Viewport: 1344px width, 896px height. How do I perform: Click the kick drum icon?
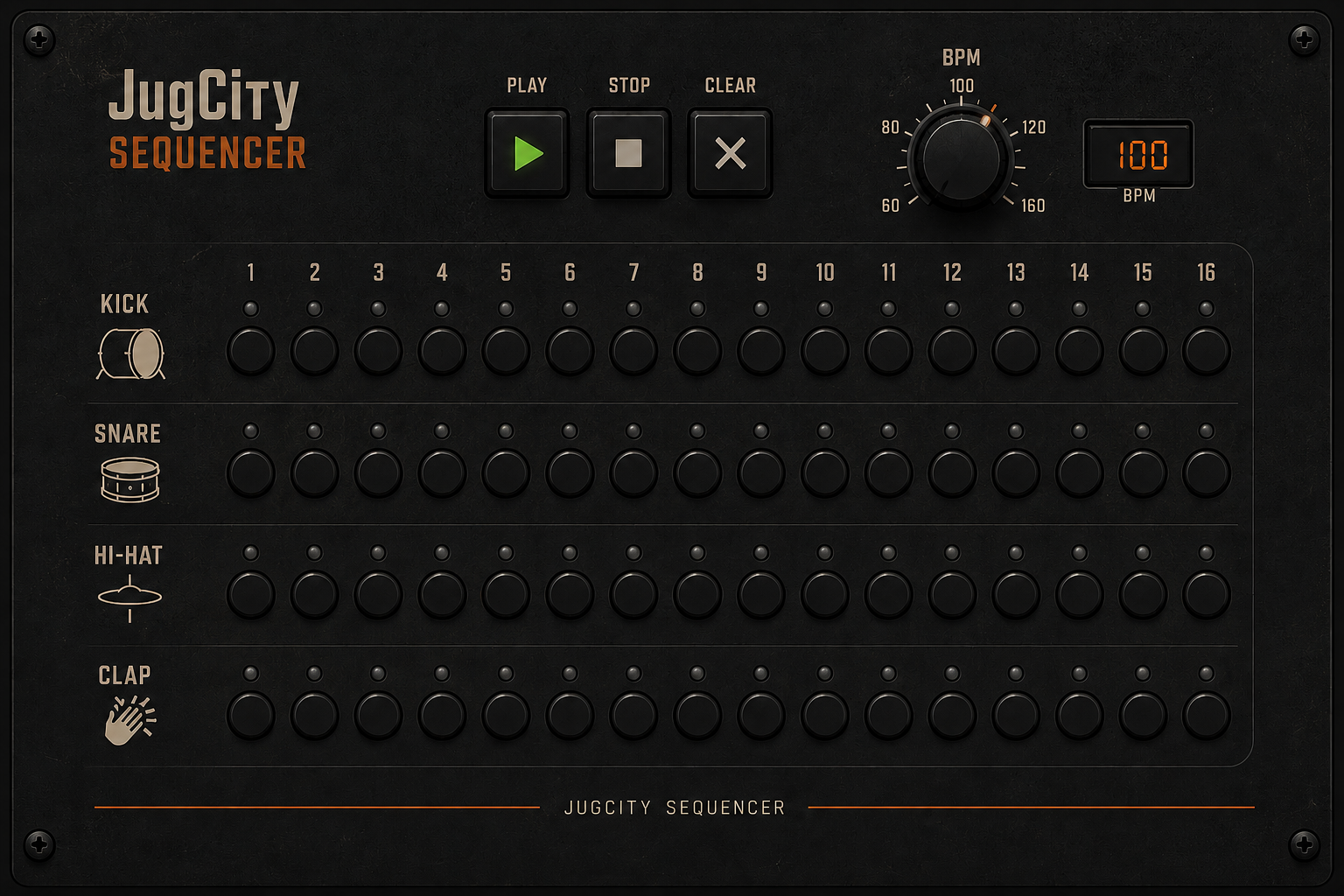[x=130, y=353]
